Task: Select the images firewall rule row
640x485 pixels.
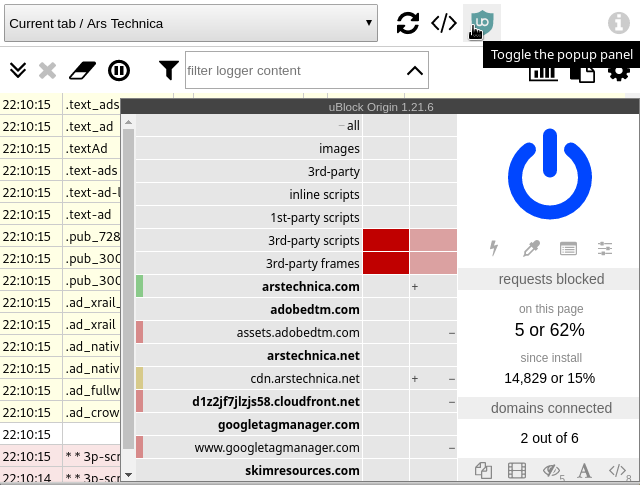Action: click(x=249, y=148)
